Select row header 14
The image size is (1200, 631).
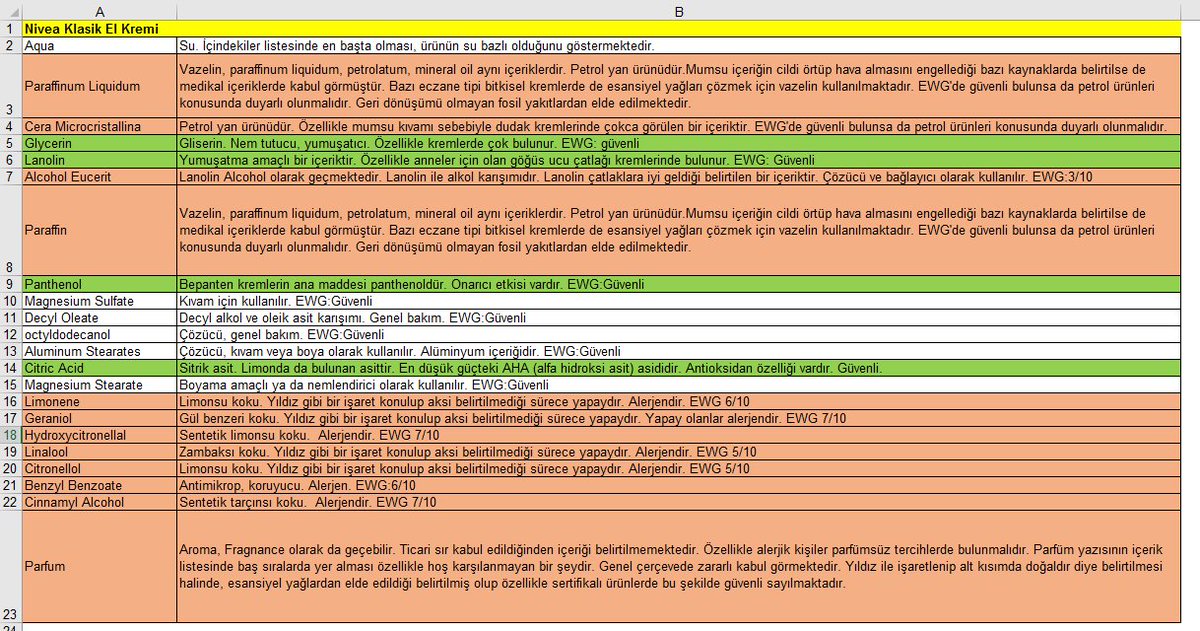tap(10, 368)
